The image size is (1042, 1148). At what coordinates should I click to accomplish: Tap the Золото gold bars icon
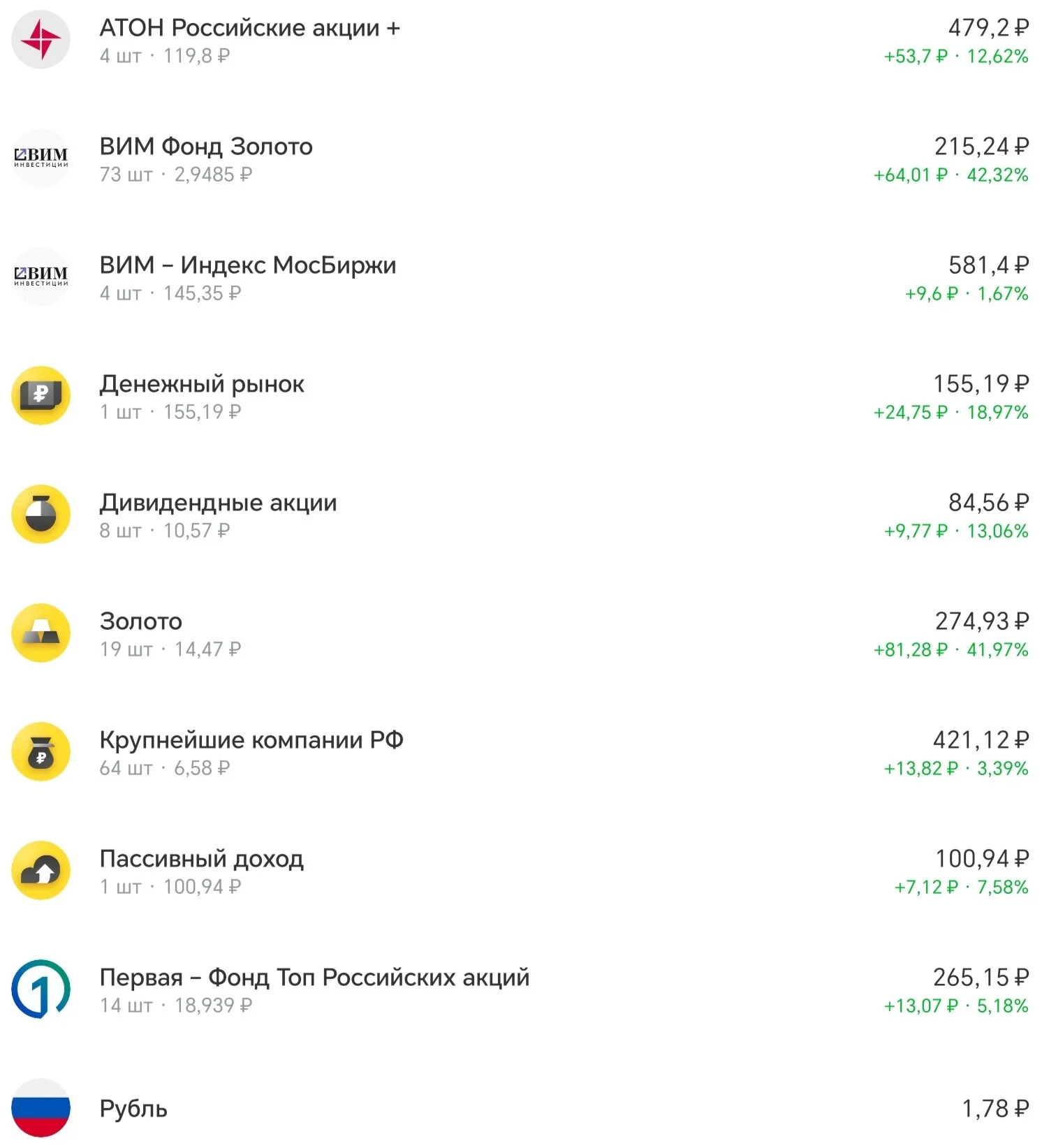41,633
